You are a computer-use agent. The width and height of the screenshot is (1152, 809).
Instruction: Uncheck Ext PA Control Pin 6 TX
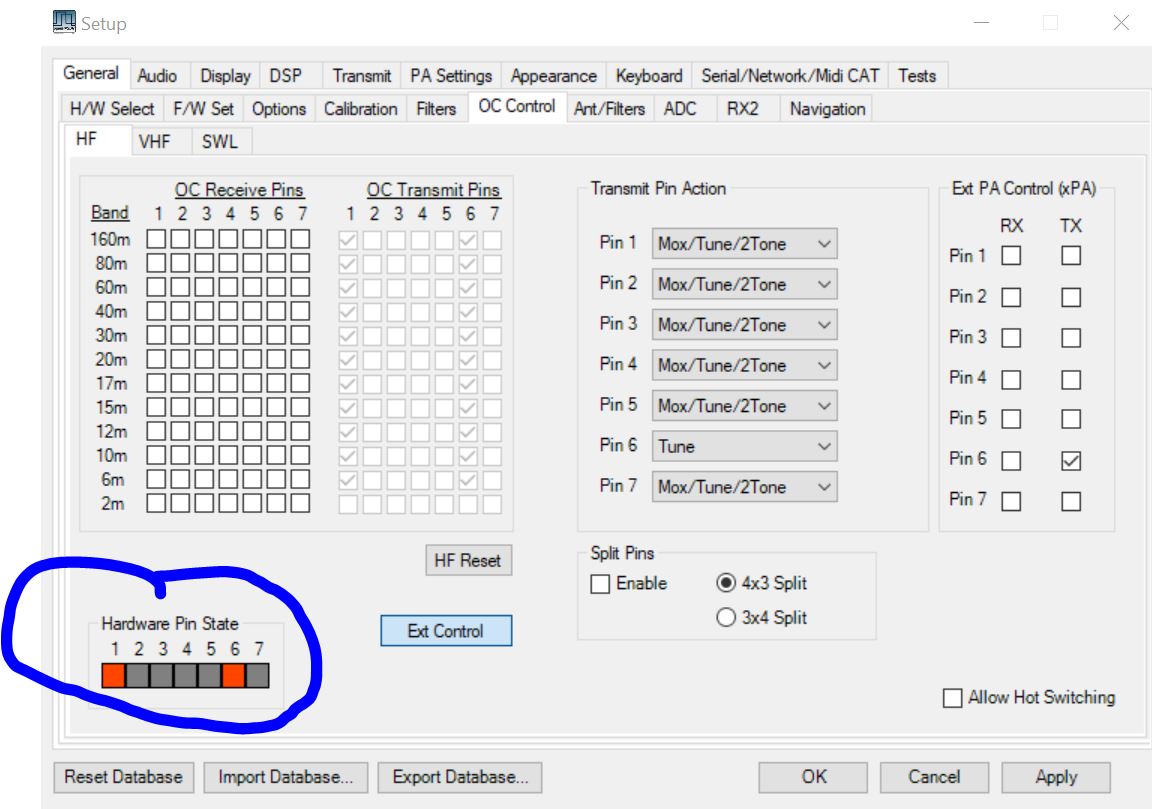click(x=1071, y=461)
